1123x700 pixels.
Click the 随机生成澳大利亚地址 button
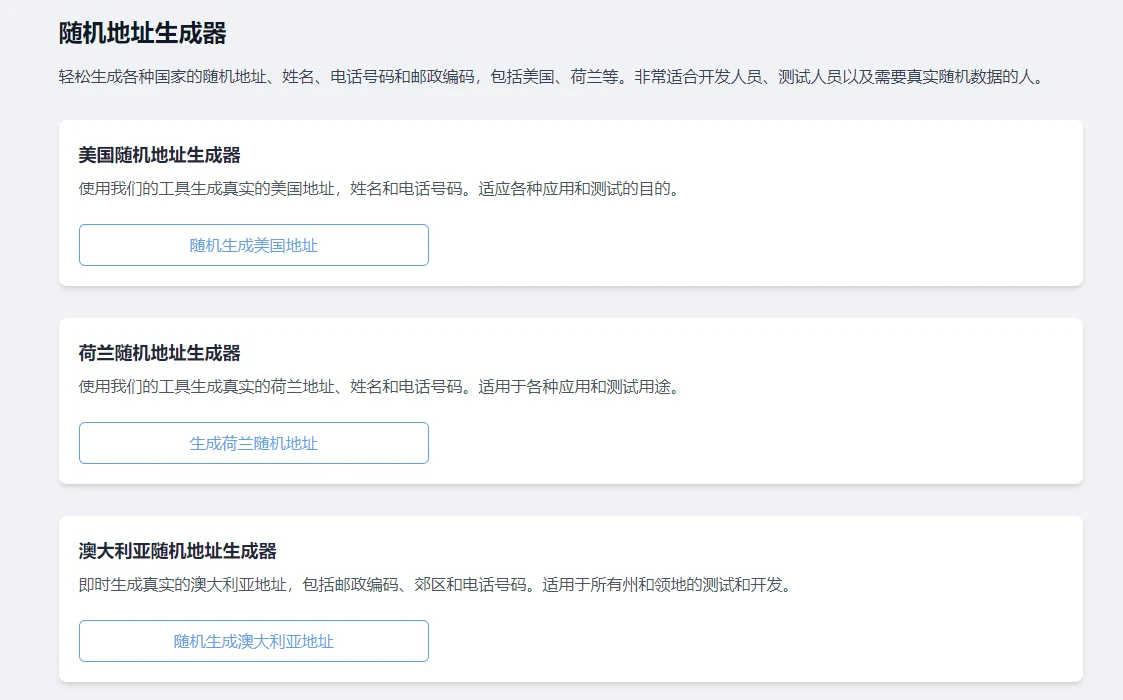[254, 641]
